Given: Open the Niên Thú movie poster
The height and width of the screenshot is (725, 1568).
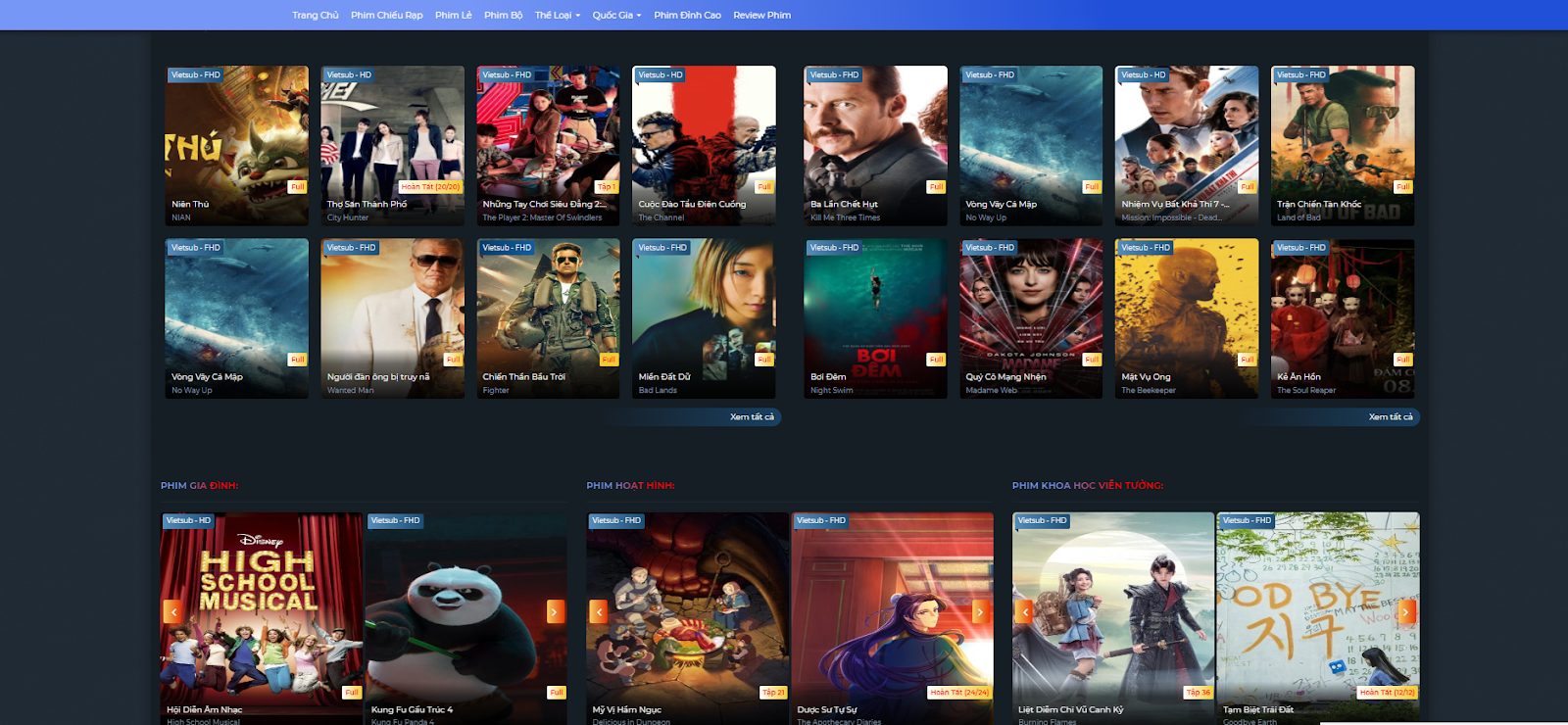Looking at the screenshot, I should [x=236, y=145].
